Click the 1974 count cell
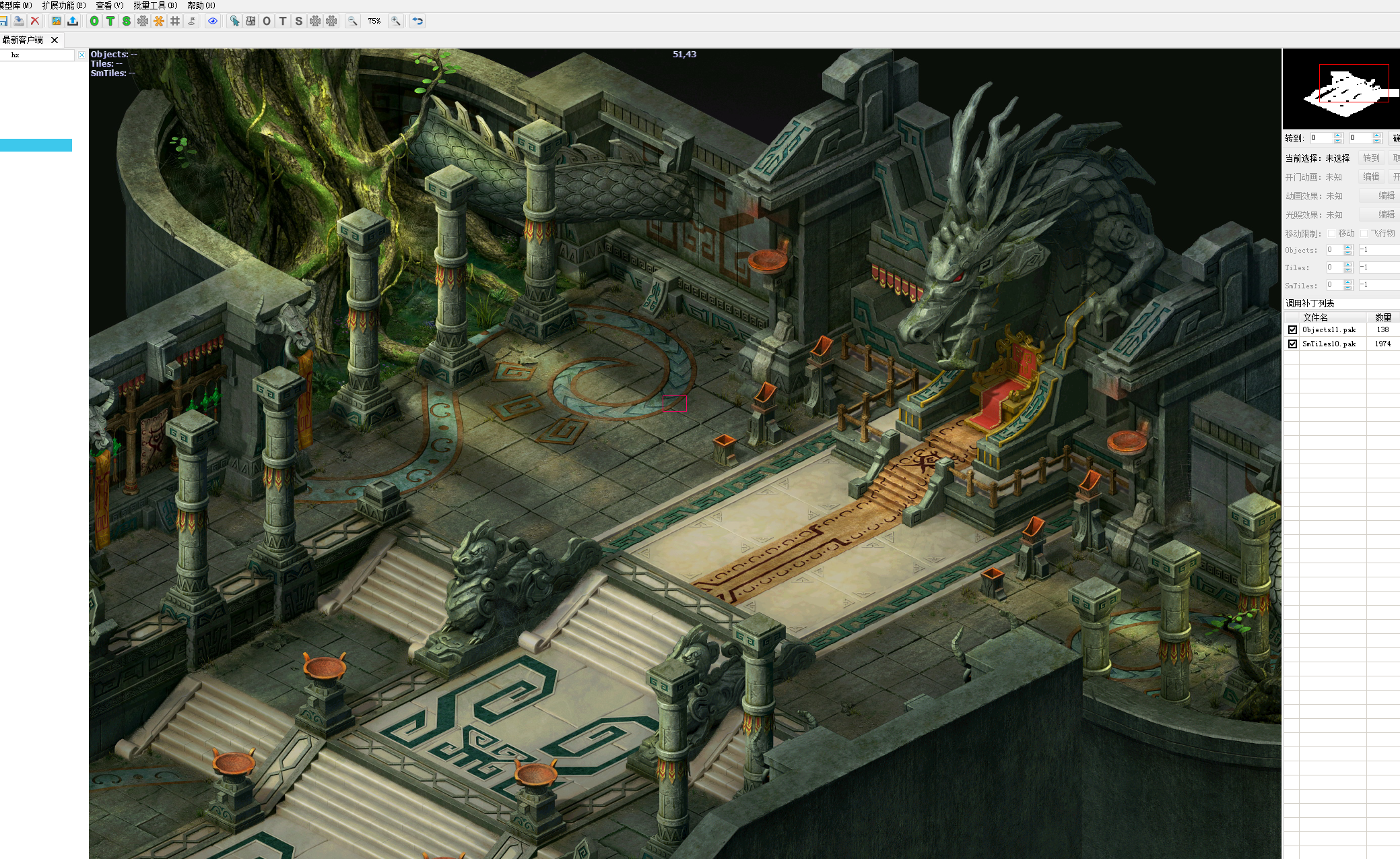1400x859 pixels. pyautogui.click(x=1382, y=344)
